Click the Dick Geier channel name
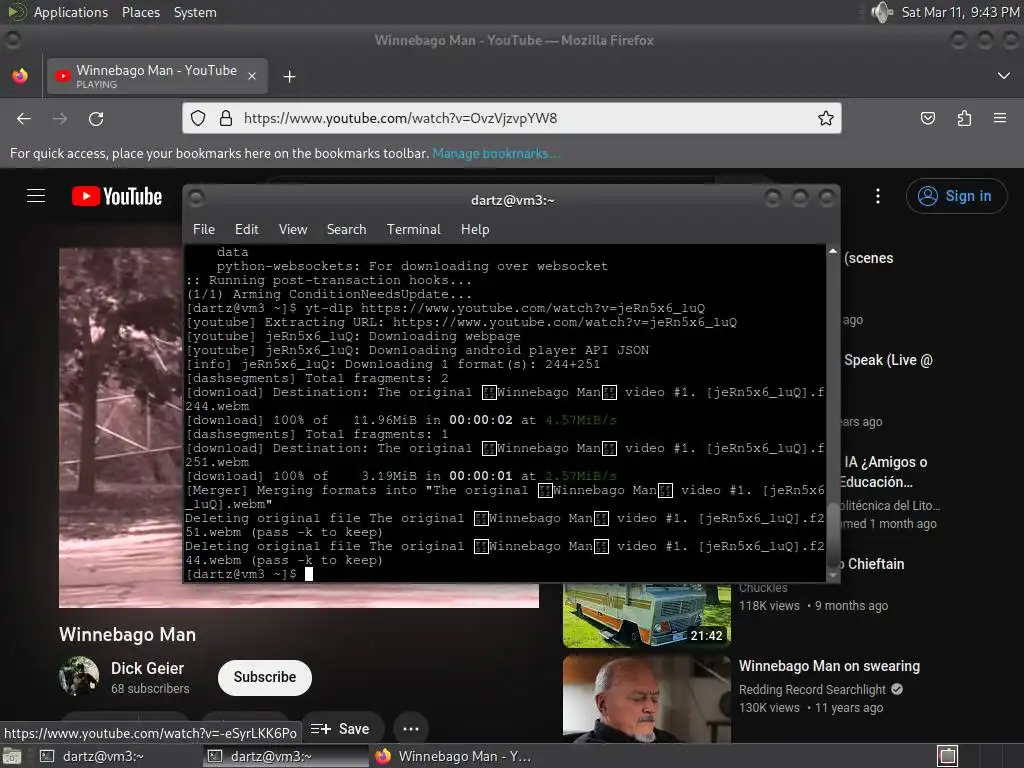This screenshot has height=768, width=1024. 147,668
